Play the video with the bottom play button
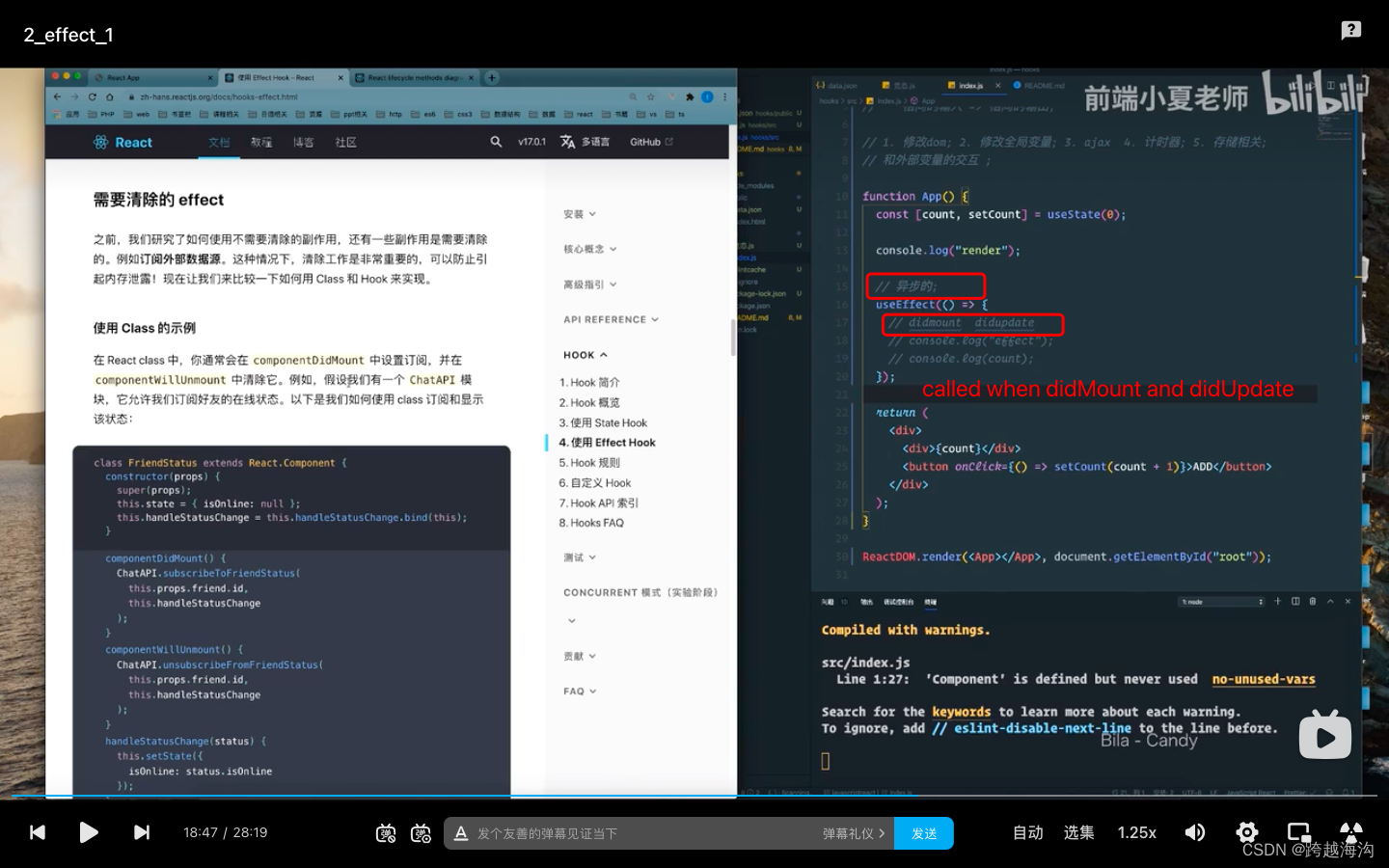Viewport: 1389px width, 868px height. coord(88,832)
